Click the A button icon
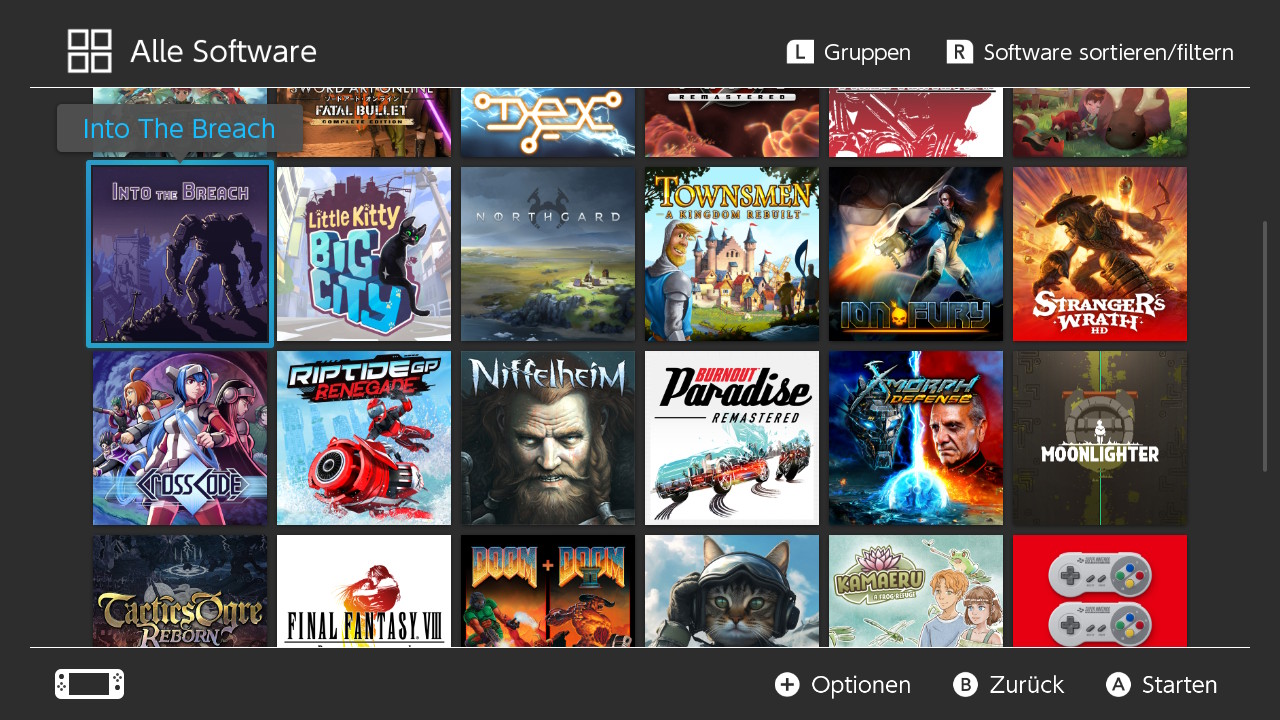1280x720 pixels. click(1118, 684)
